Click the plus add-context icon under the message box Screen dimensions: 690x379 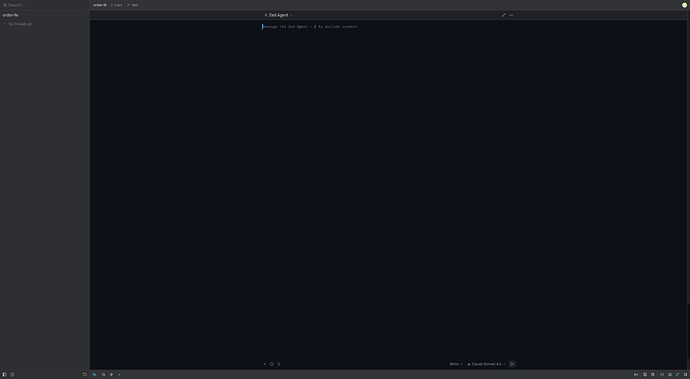point(264,364)
